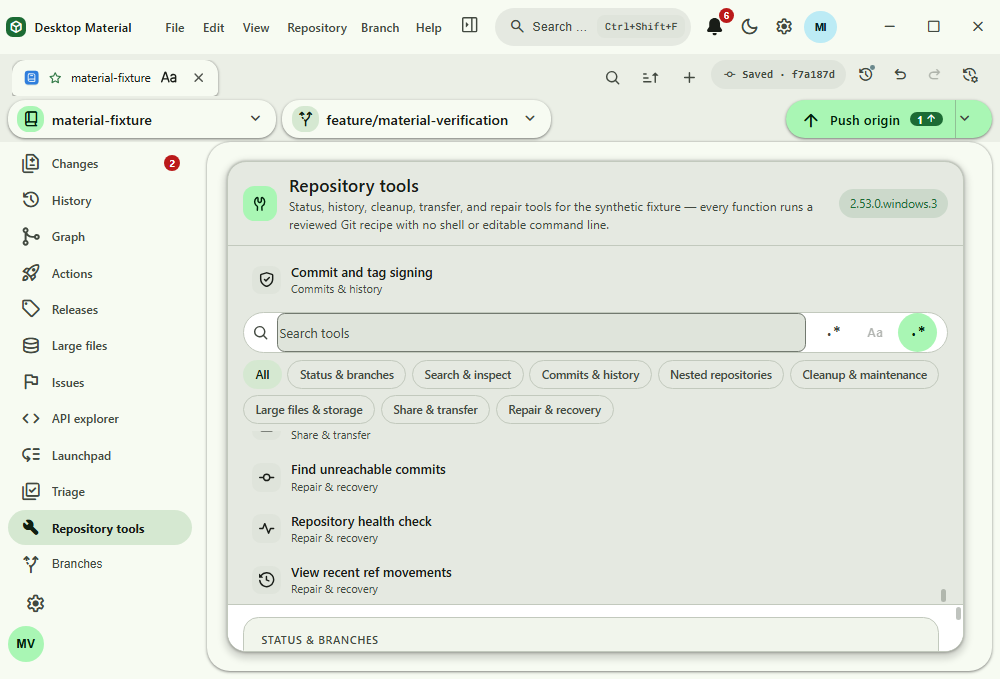Viewport: 1000px width, 679px height.
Task: Click the 2.53.0.windows.3 version badge
Action: [893, 204]
